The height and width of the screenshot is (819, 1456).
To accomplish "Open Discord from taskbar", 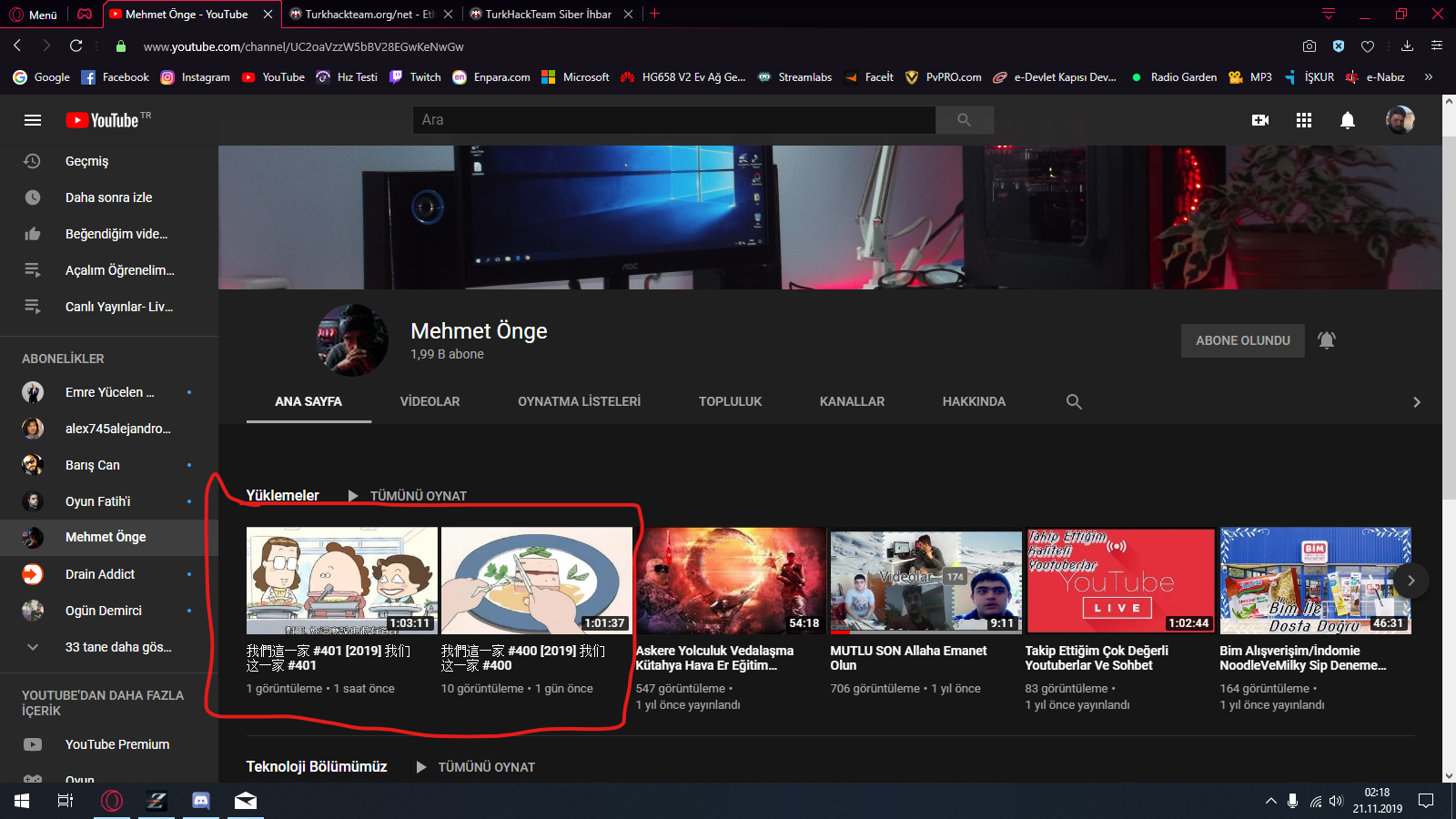I will [201, 801].
